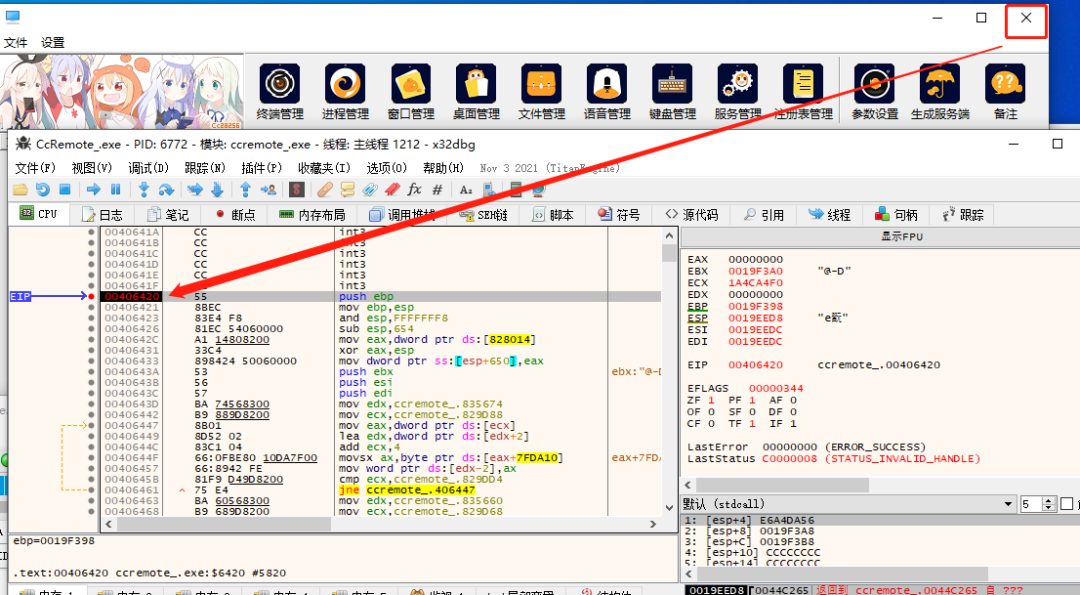Tick the checkbox beside the argument count spinner
Image resolution: width=1080 pixels, height=595 pixels.
[x=1066, y=504]
